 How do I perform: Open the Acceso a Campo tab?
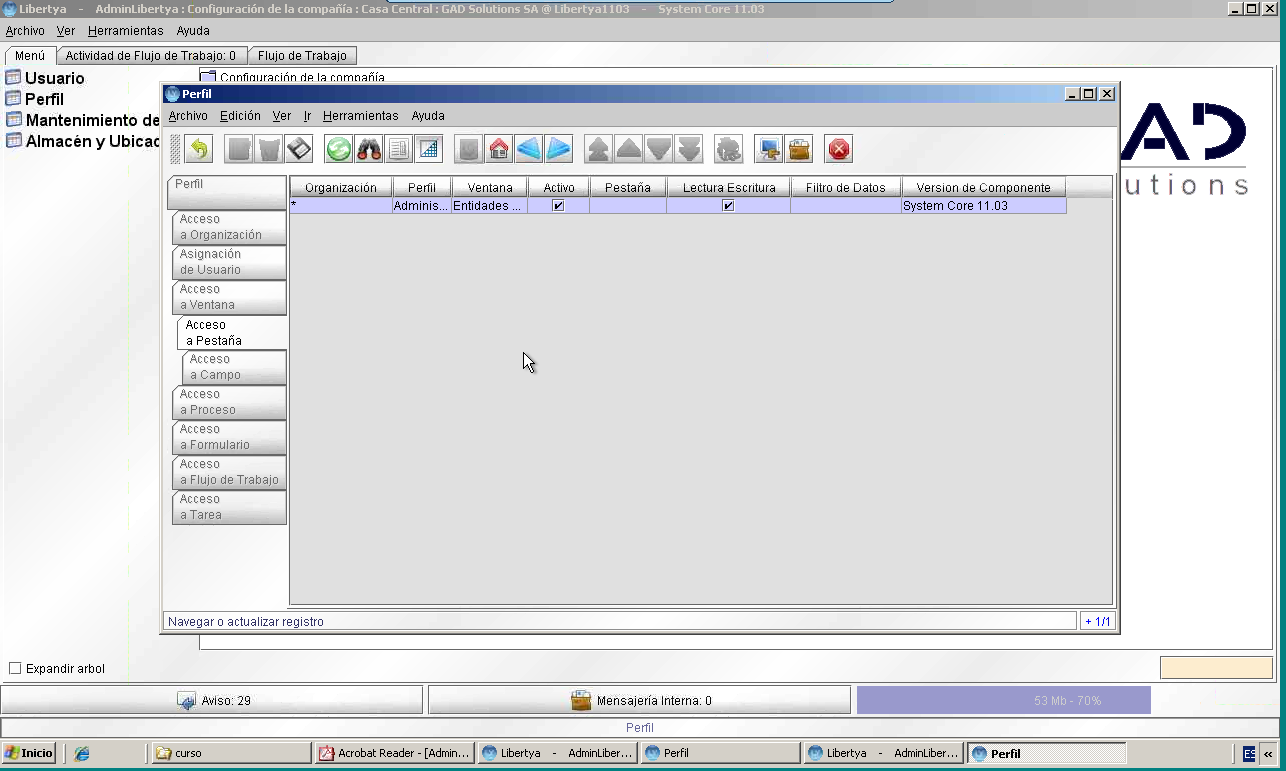tap(234, 367)
